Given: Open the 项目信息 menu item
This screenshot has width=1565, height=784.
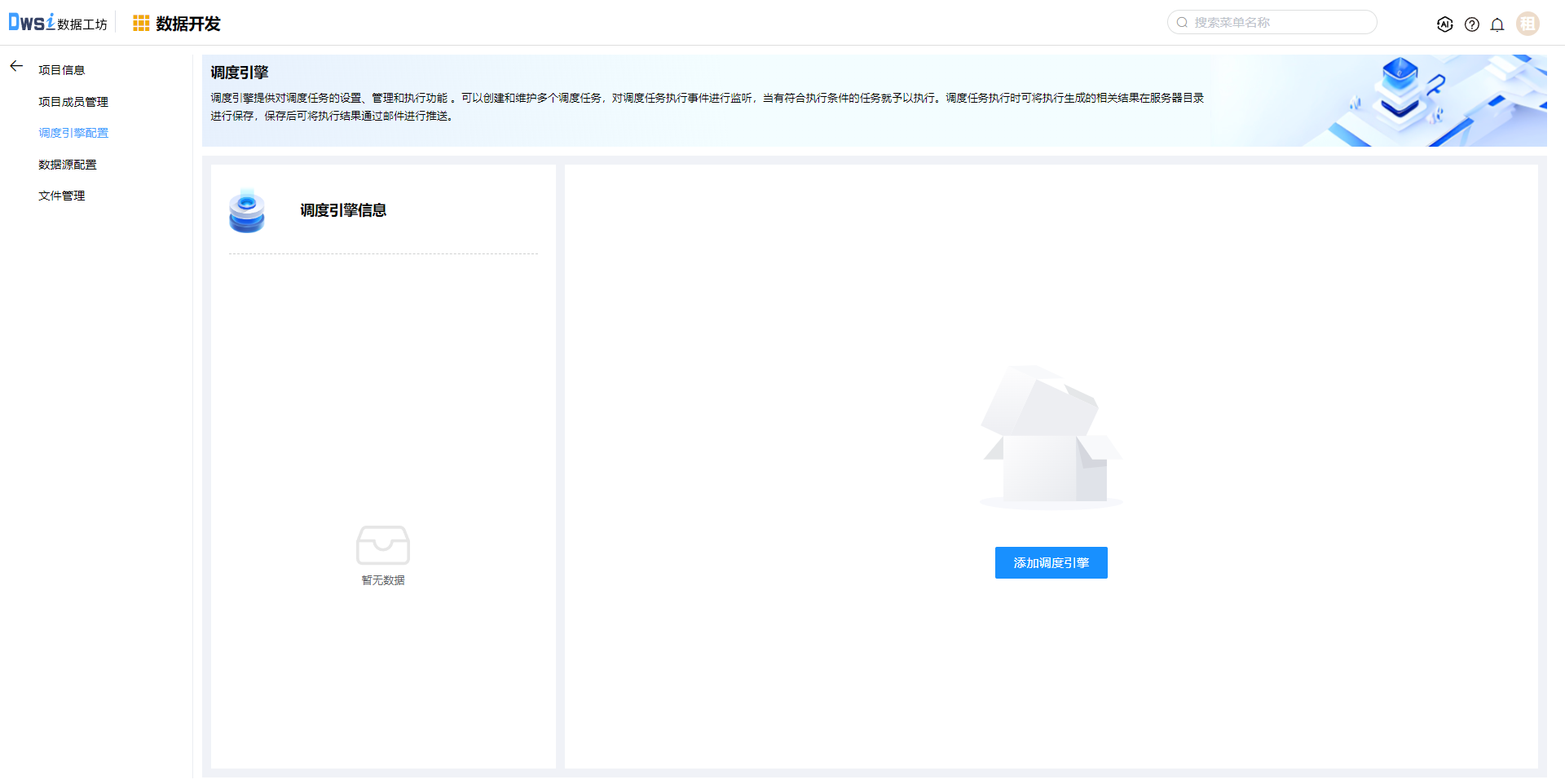Looking at the screenshot, I should 62,70.
